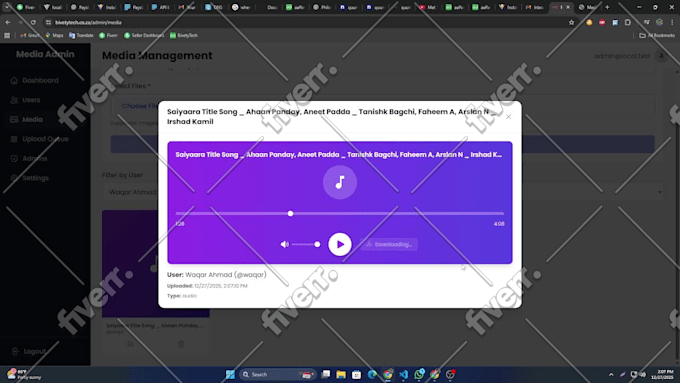Open the Windows Start menu

pos(230,374)
